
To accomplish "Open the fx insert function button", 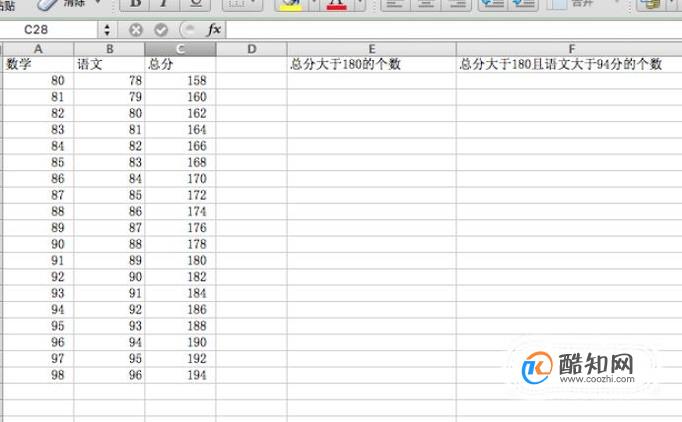I will point(214,30).
